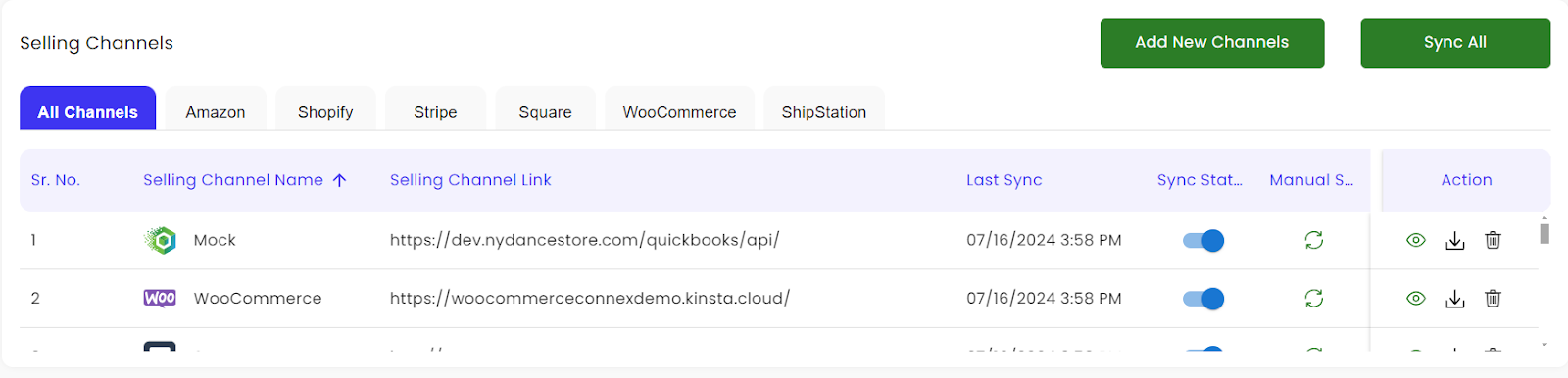The height and width of the screenshot is (378, 1568).
Task: View Mock channel details with the eye icon
Action: tap(1416, 240)
